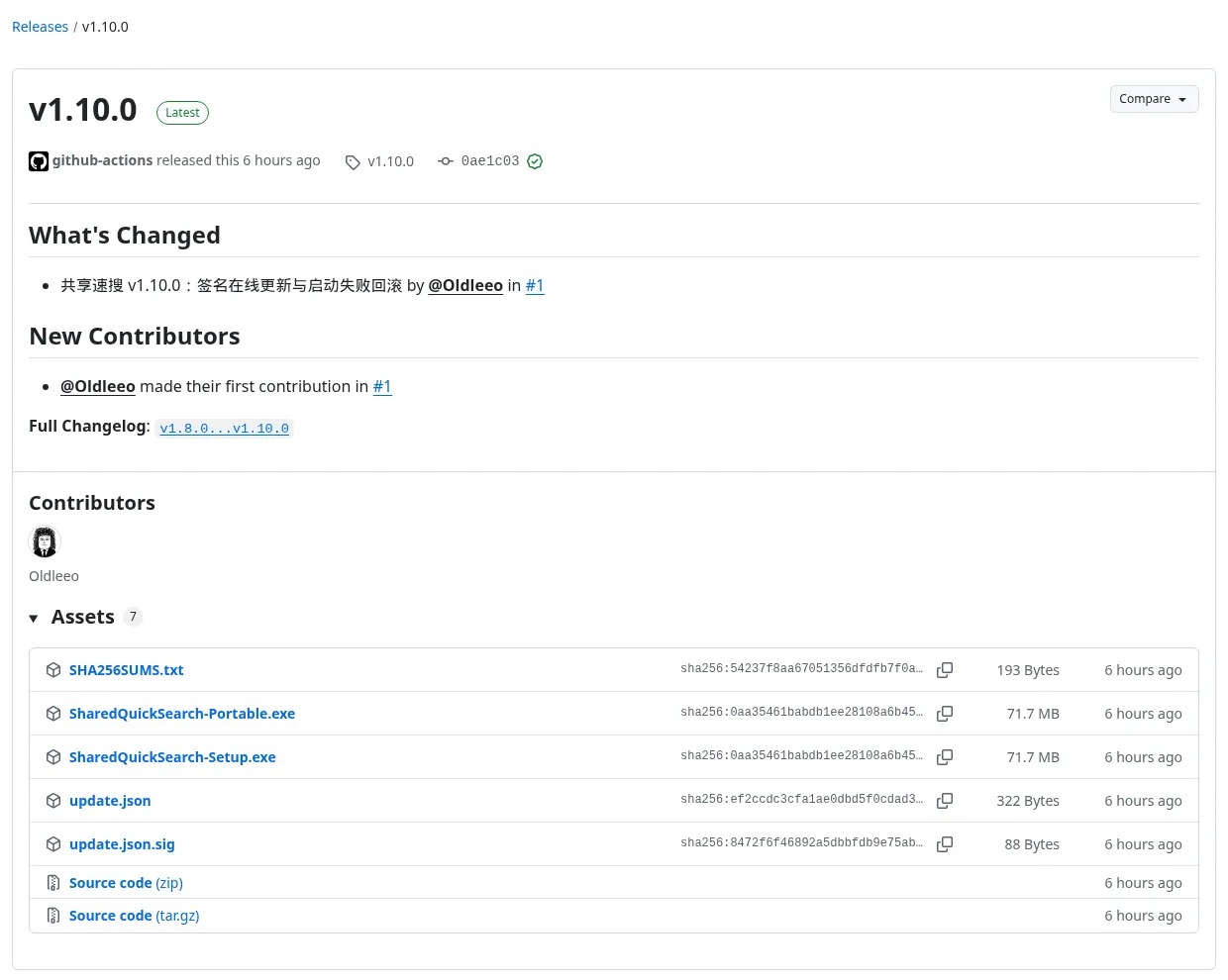Open pull request #1 in What's Changed

point(535,285)
